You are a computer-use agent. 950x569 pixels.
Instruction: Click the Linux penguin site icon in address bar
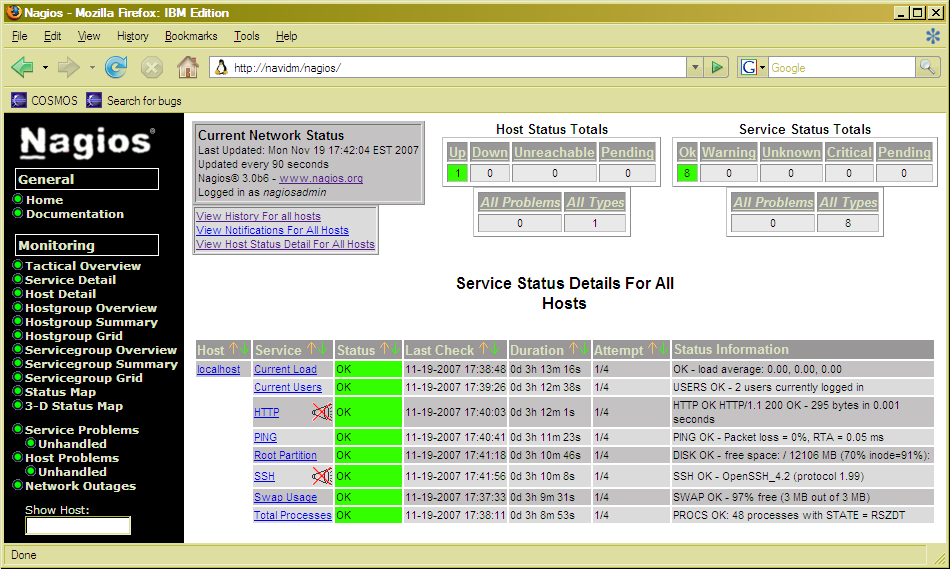pos(222,67)
